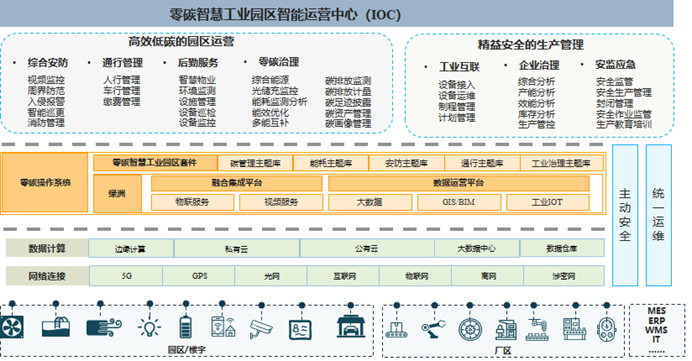Open the 主动安全 vertical panel

click(625, 215)
